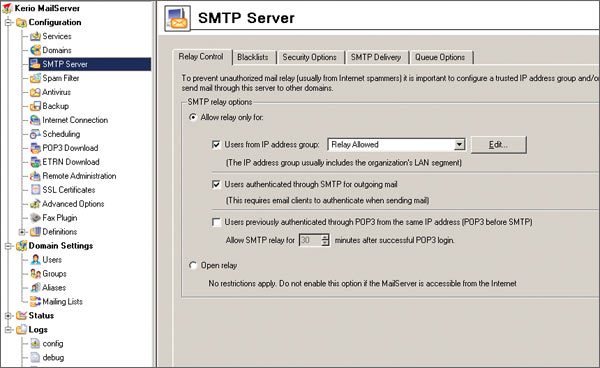600x368 pixels.
Task: Select the debug log entry
Action: (53, 357)
